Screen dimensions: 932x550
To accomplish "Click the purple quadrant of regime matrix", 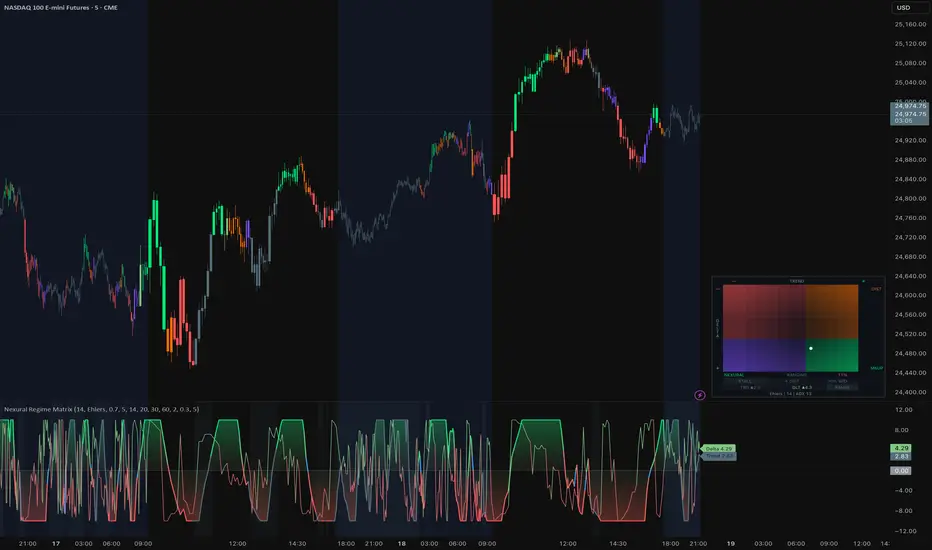I will (764, 355).
